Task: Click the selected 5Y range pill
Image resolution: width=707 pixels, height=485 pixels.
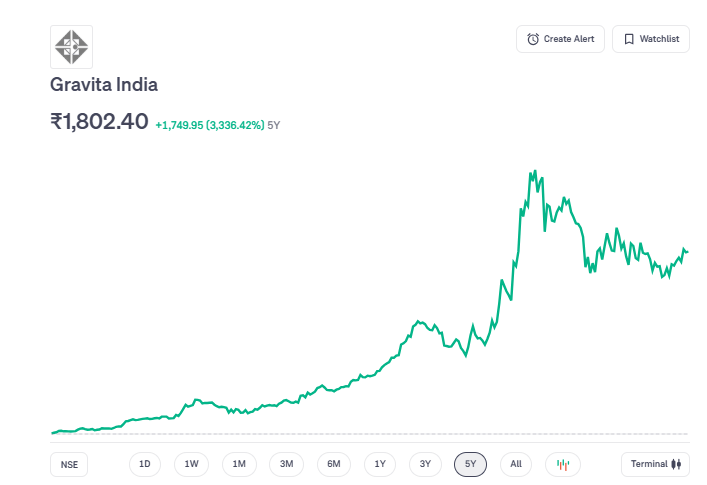Action: (x=470, y=464)
